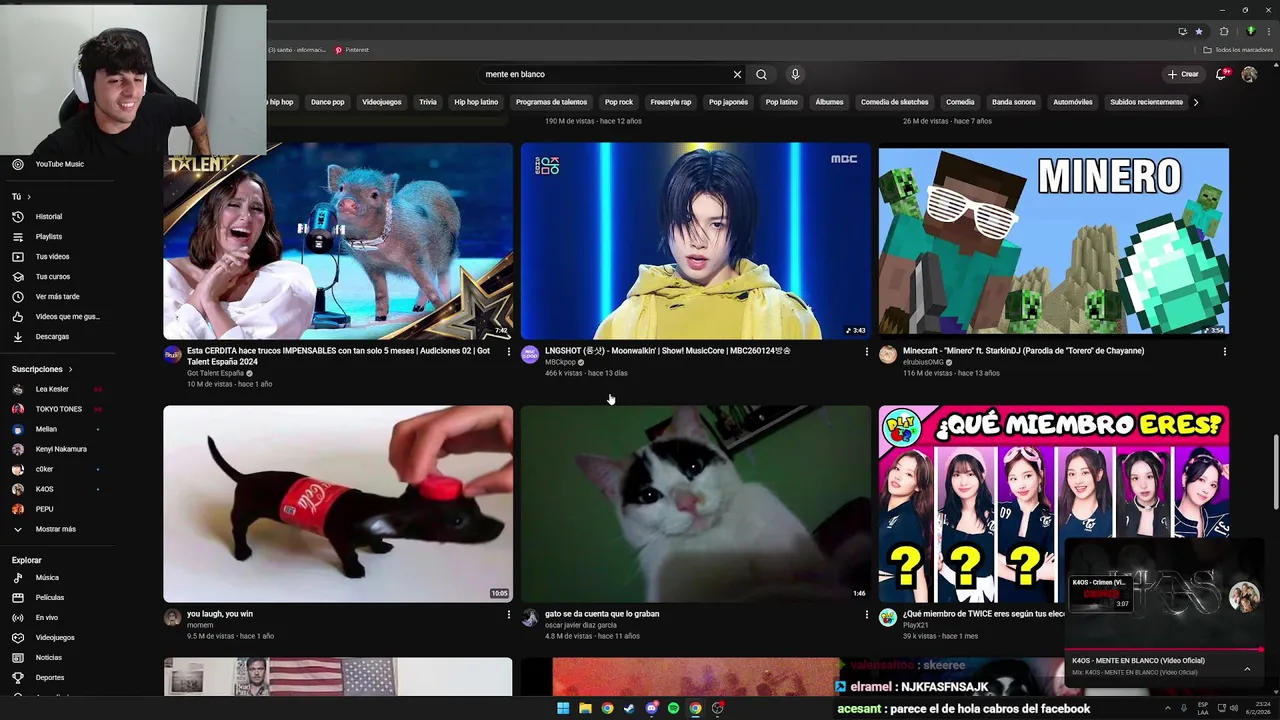This screenshot has width=1280, height=720.
Task: Open options menu for gato video
Action: (x=866, y=614)
